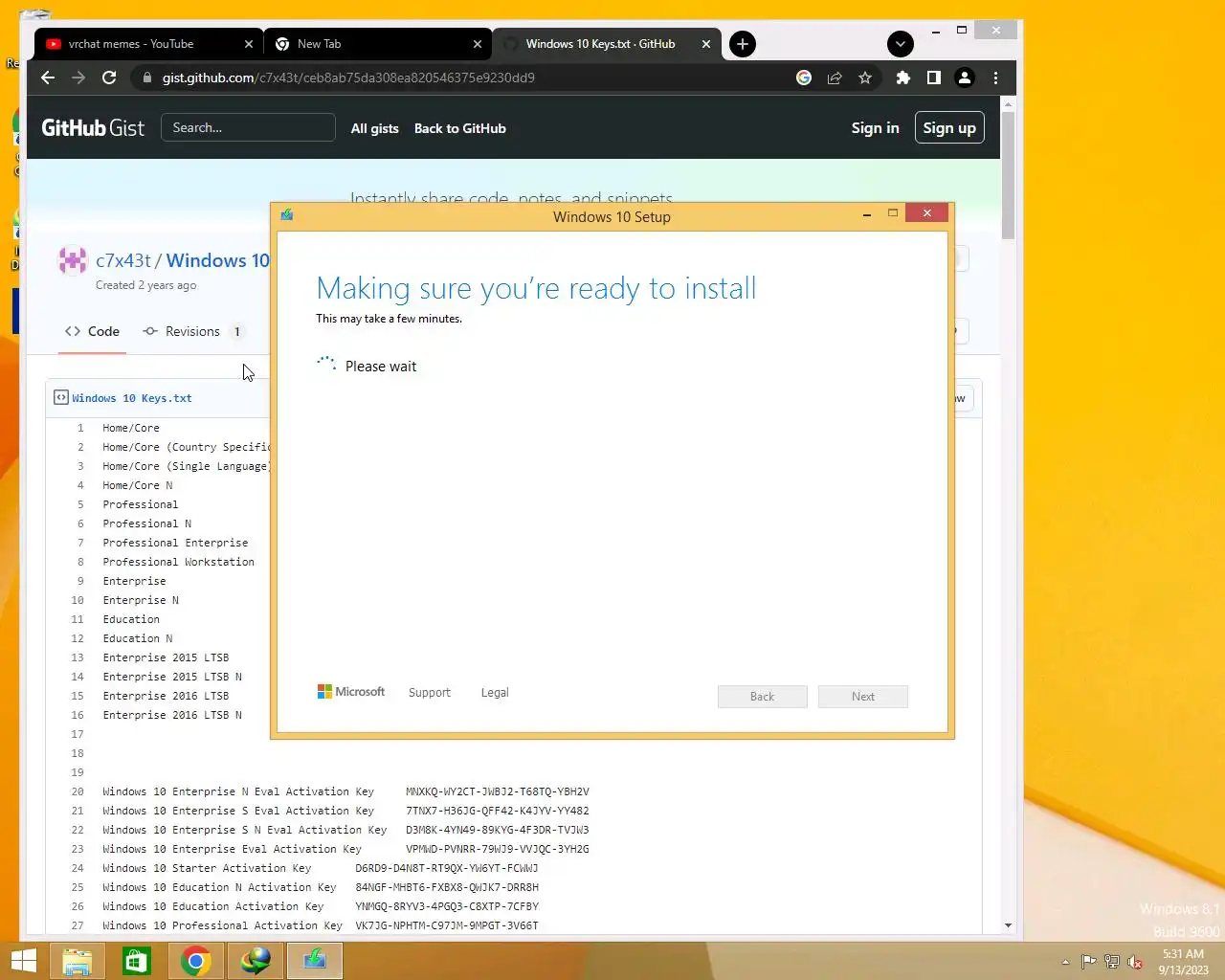Click the Google icon in address bar
The width and height of the screenshot is (1225, 980).
click(x=804, y=78)
